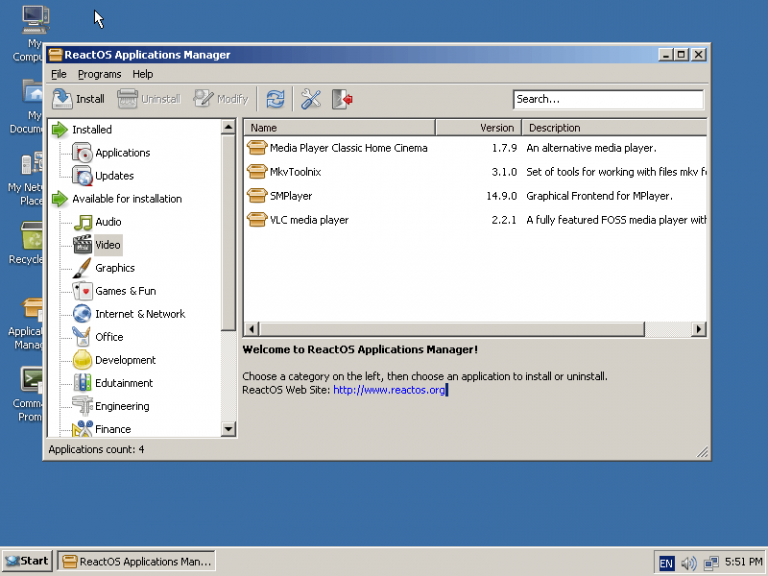The width and height of the screenshot is (768, 576).
Task: Click the Exit icon in toolbar
Action: [x=342, y=99]
